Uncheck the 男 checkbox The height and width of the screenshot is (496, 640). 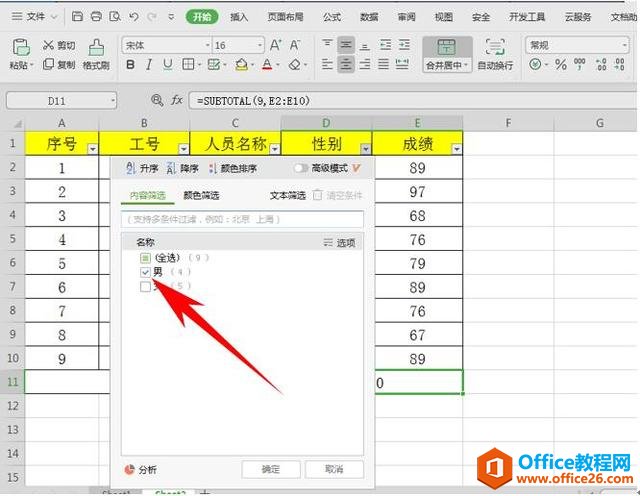click(145, 272)
